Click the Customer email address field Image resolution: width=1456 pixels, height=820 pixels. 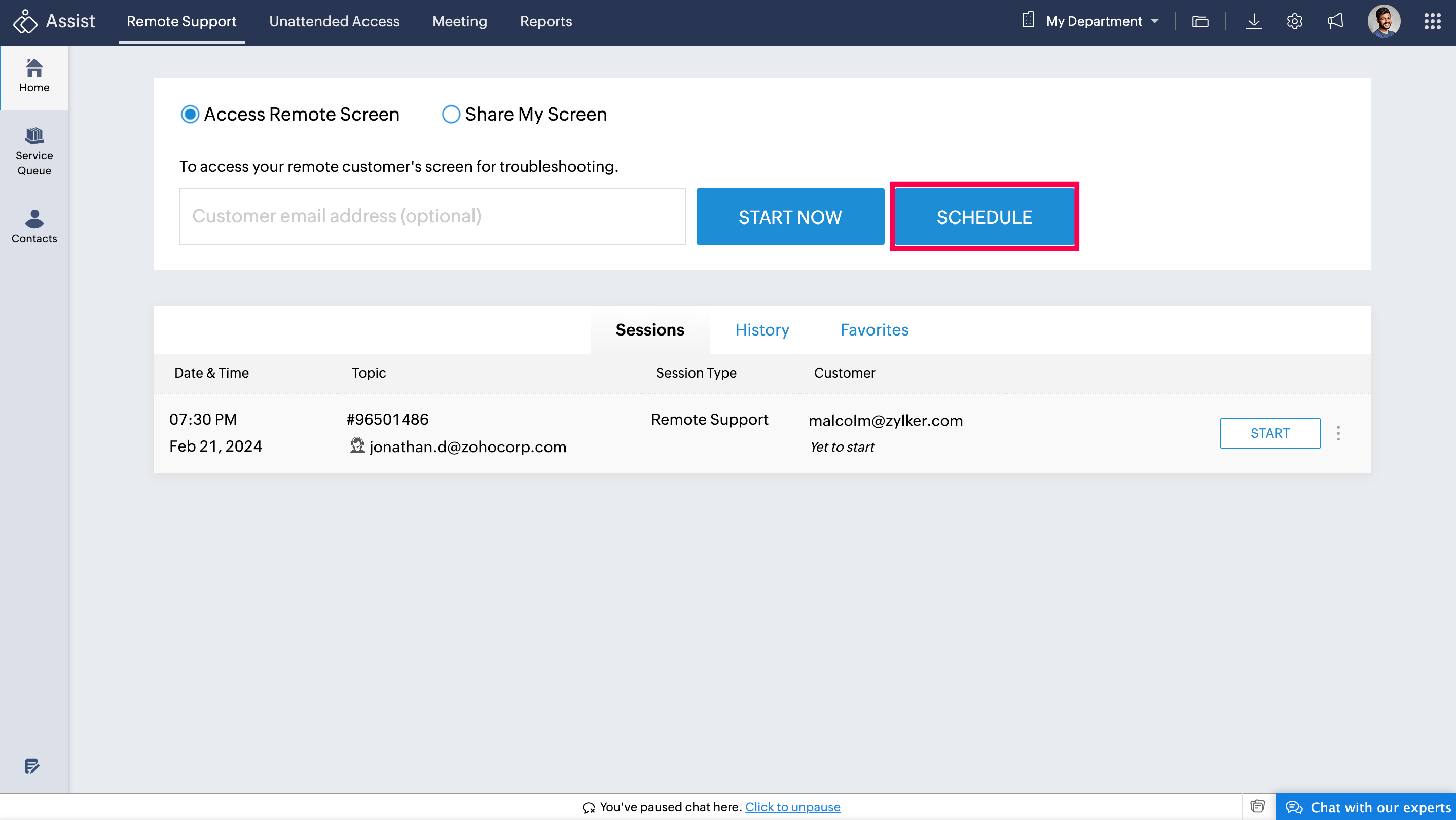[432, 216]
